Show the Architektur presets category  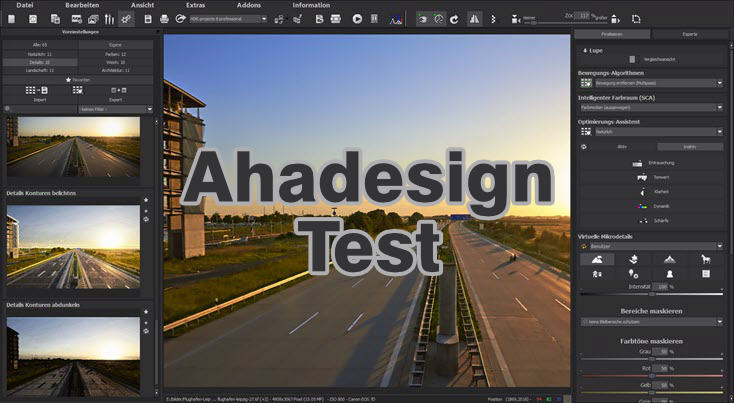116,70
